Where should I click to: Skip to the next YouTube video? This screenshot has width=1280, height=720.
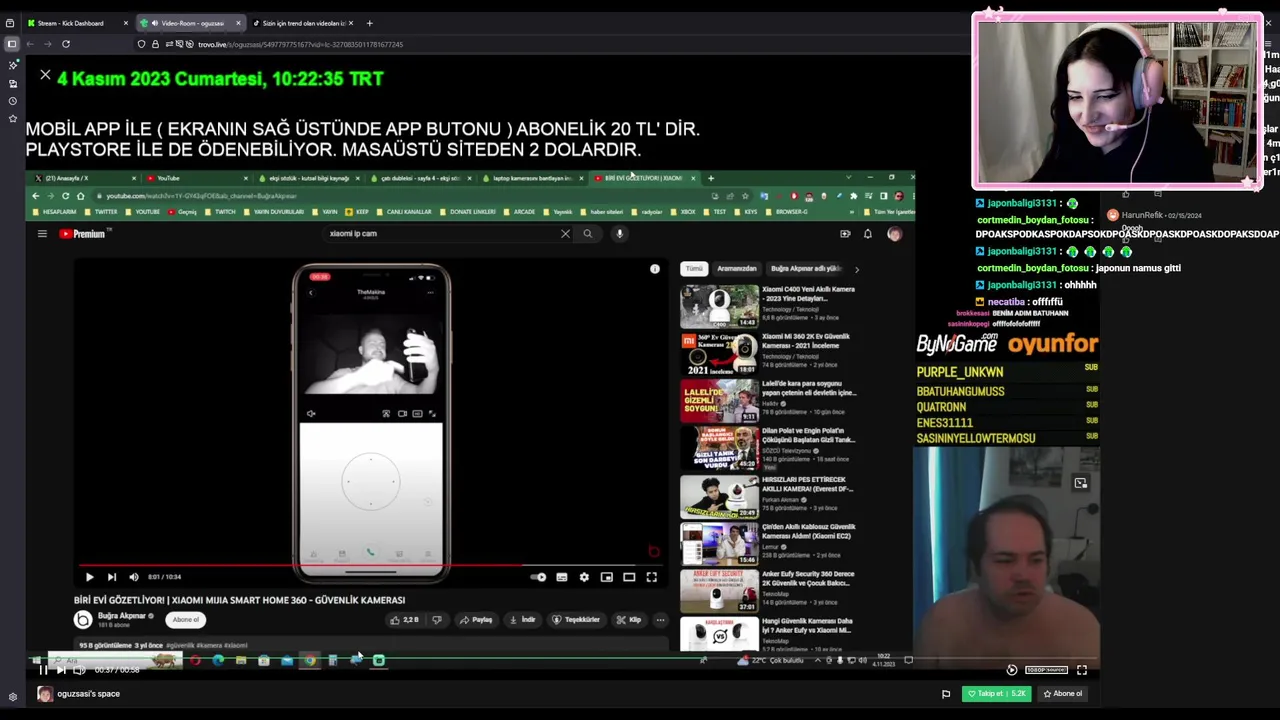point(111,577)
